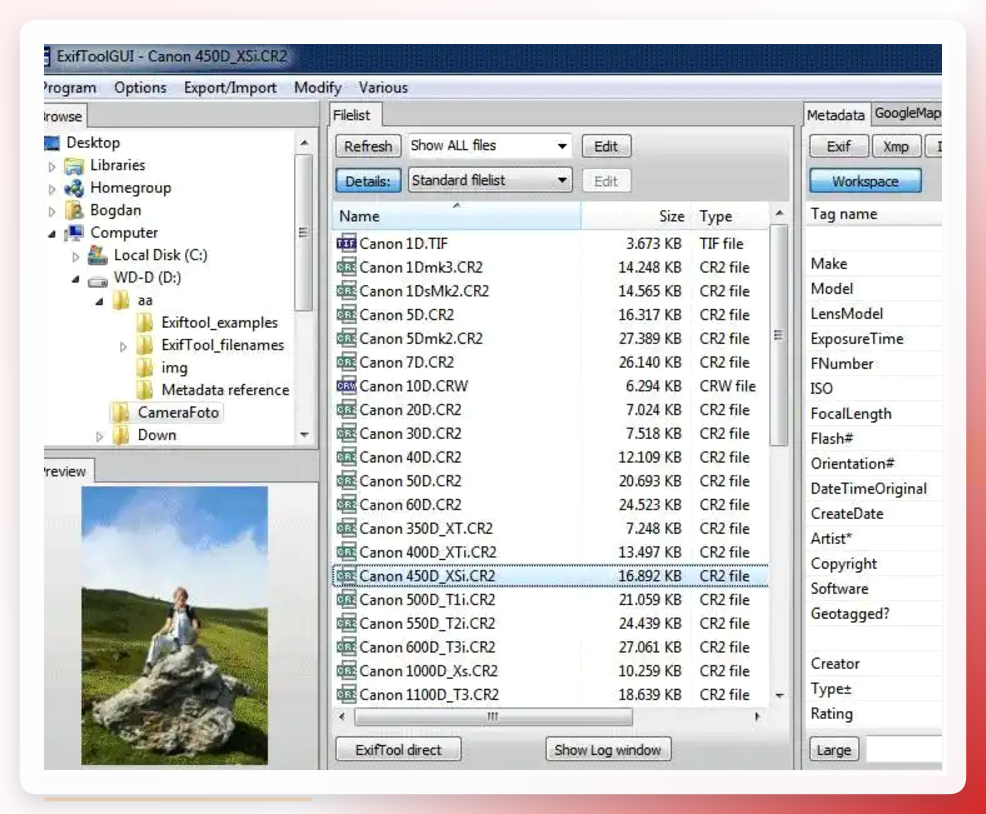Click the ExifTool direct button
986x814 pixels.
pyautogui.click(x=398, y=750)
